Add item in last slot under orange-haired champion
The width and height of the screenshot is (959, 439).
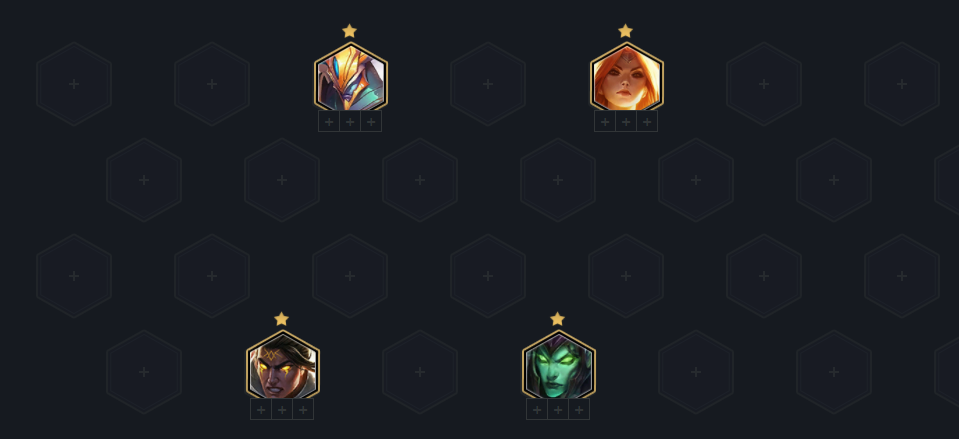(647, 122)
